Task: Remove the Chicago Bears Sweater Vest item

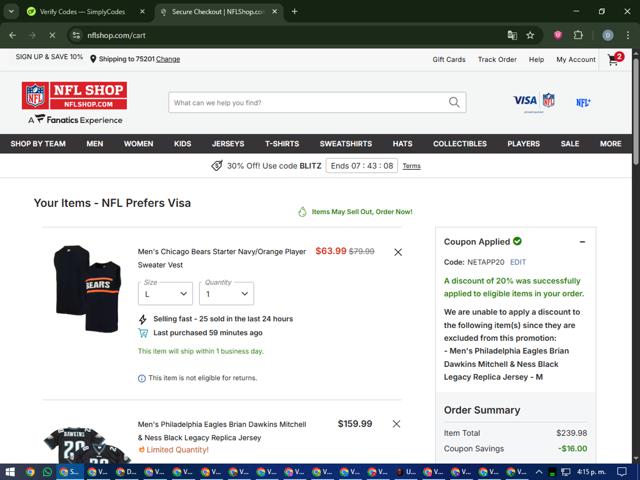Action: click(x=398, y=252)
